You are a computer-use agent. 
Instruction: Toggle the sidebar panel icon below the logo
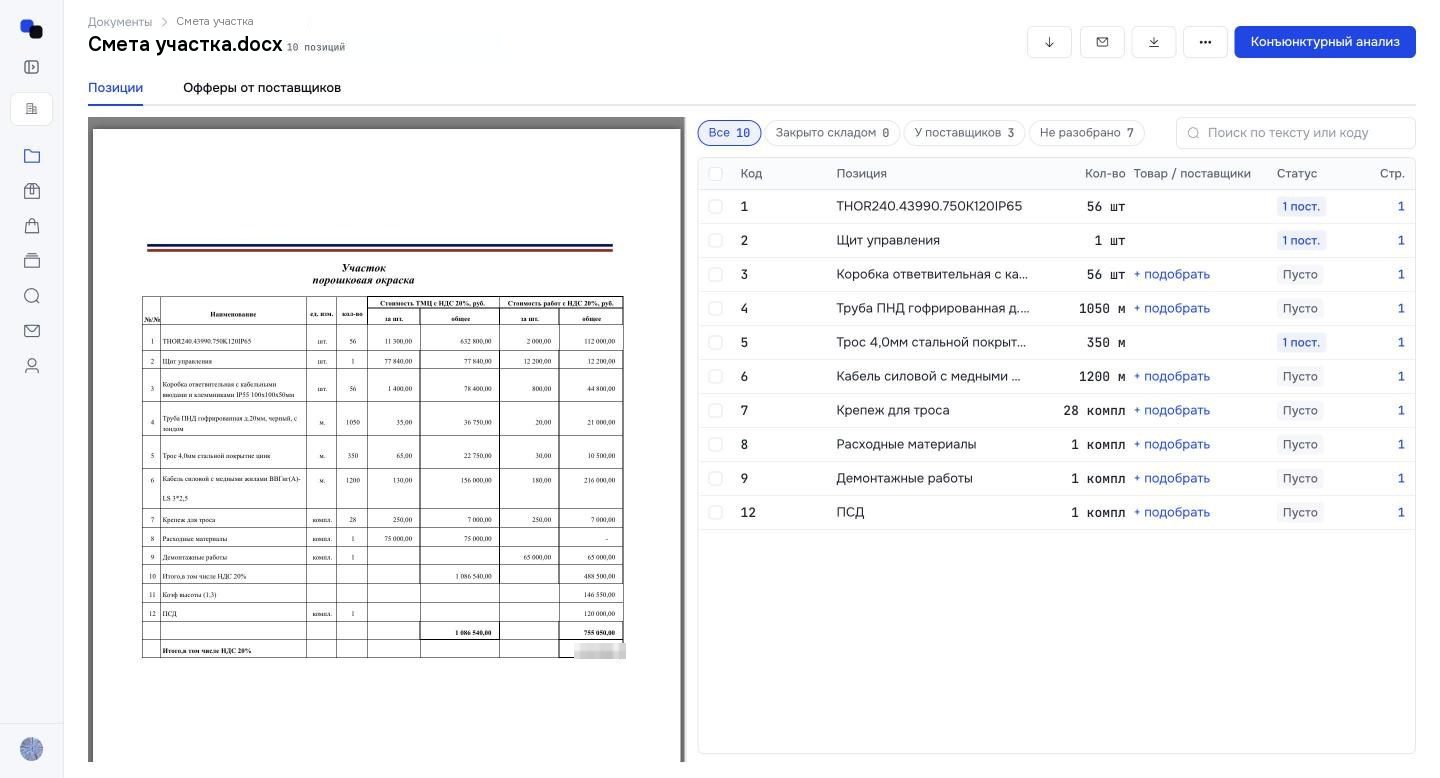(x=32, y=67)
